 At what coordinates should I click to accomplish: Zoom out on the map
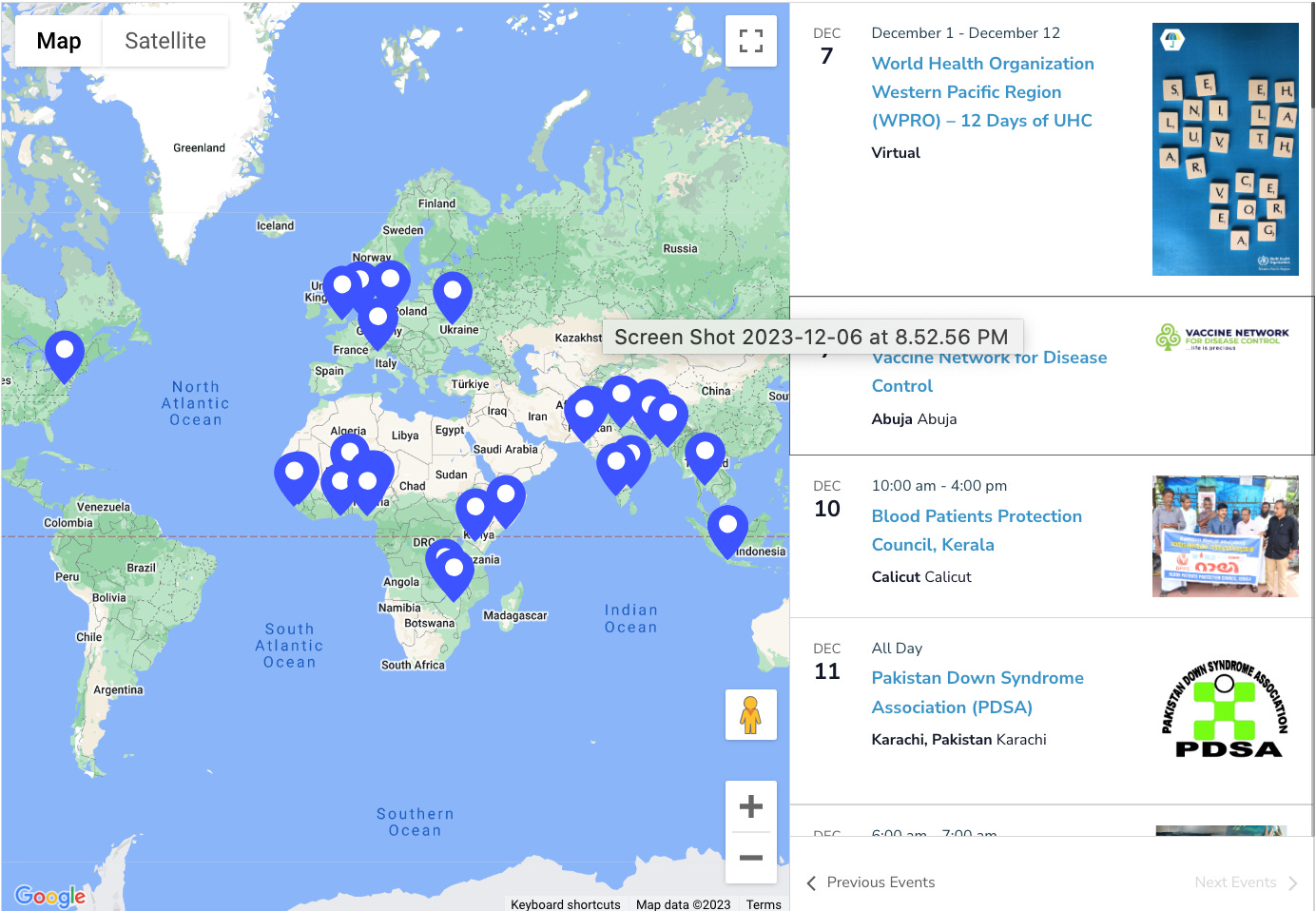point(751,858)
